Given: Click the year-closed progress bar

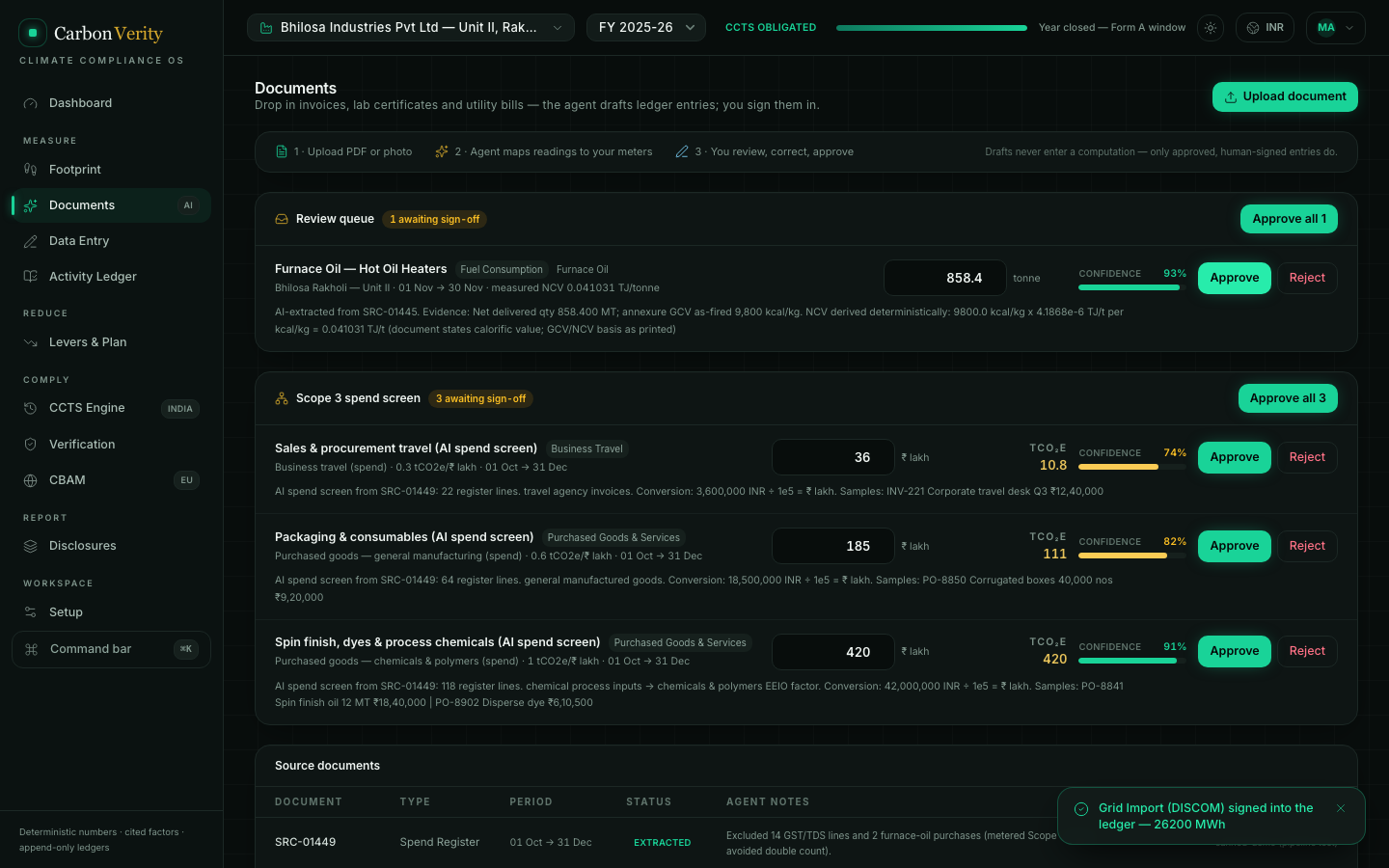Looking at the screenshot, I should click(932, 28).
